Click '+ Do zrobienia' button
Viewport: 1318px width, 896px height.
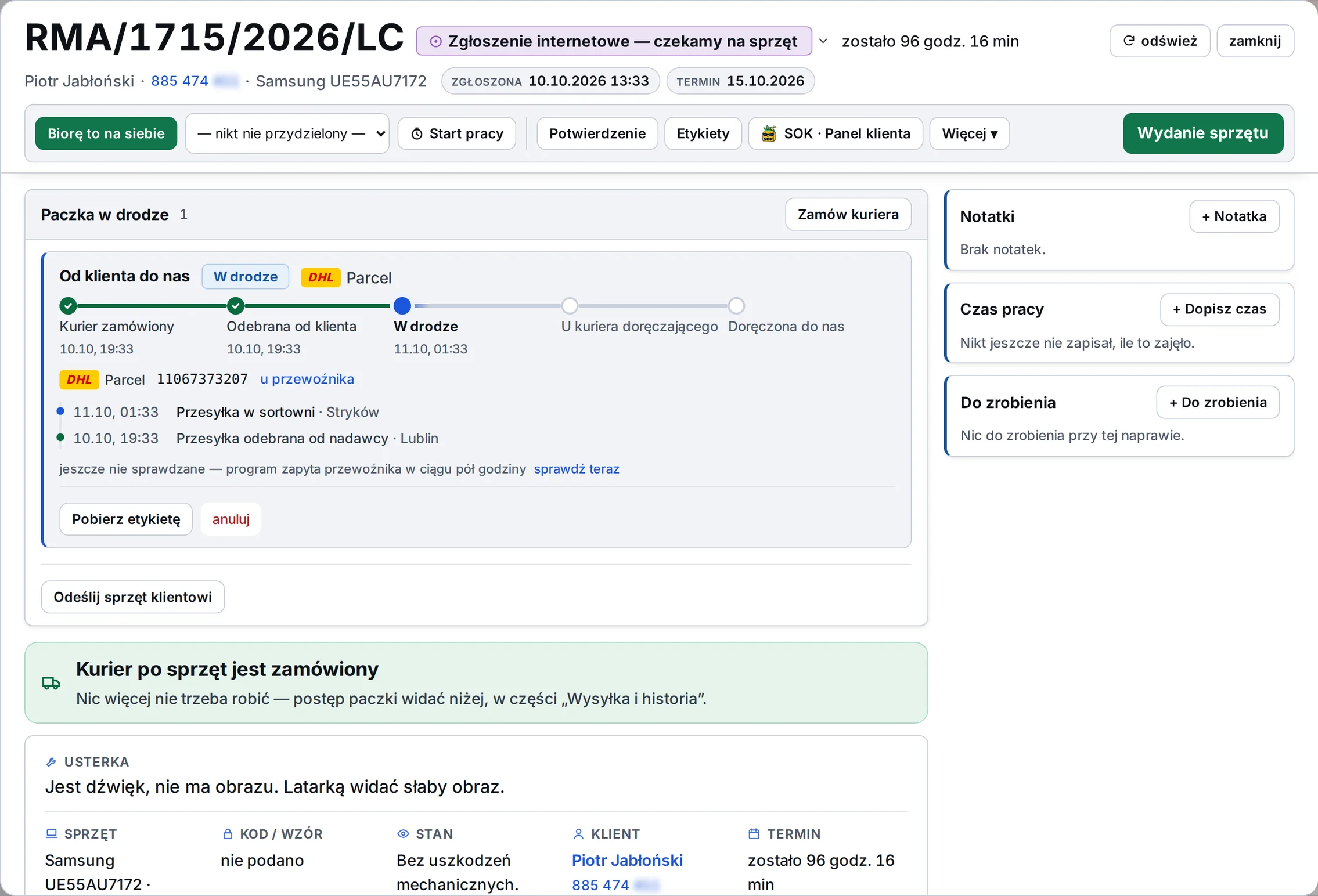click(1218, 402)
